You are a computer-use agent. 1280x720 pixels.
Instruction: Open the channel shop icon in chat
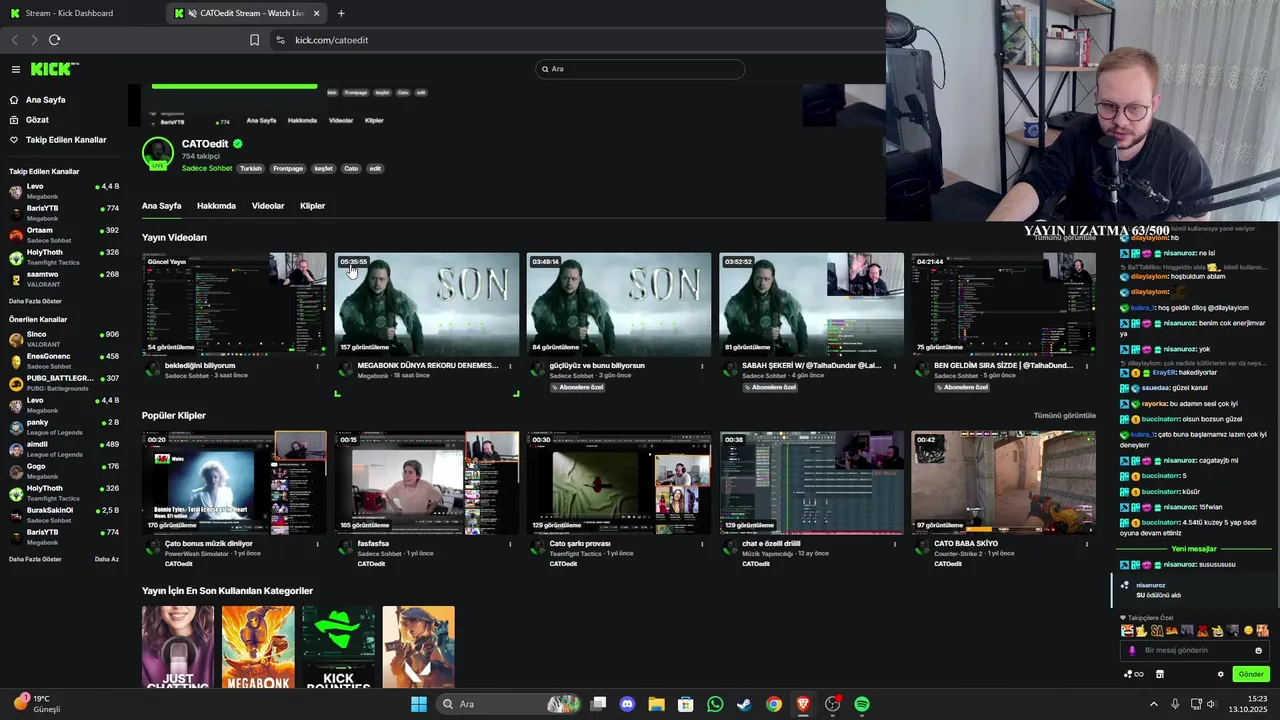[x=1160, y=674]
